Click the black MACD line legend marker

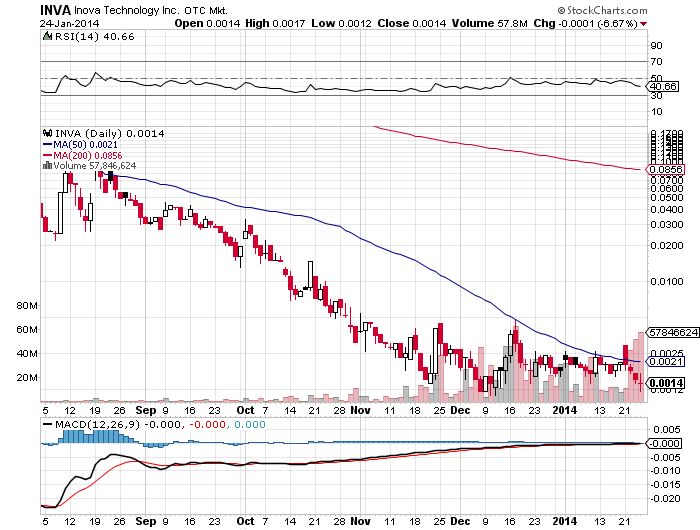(x=47, y=425)
